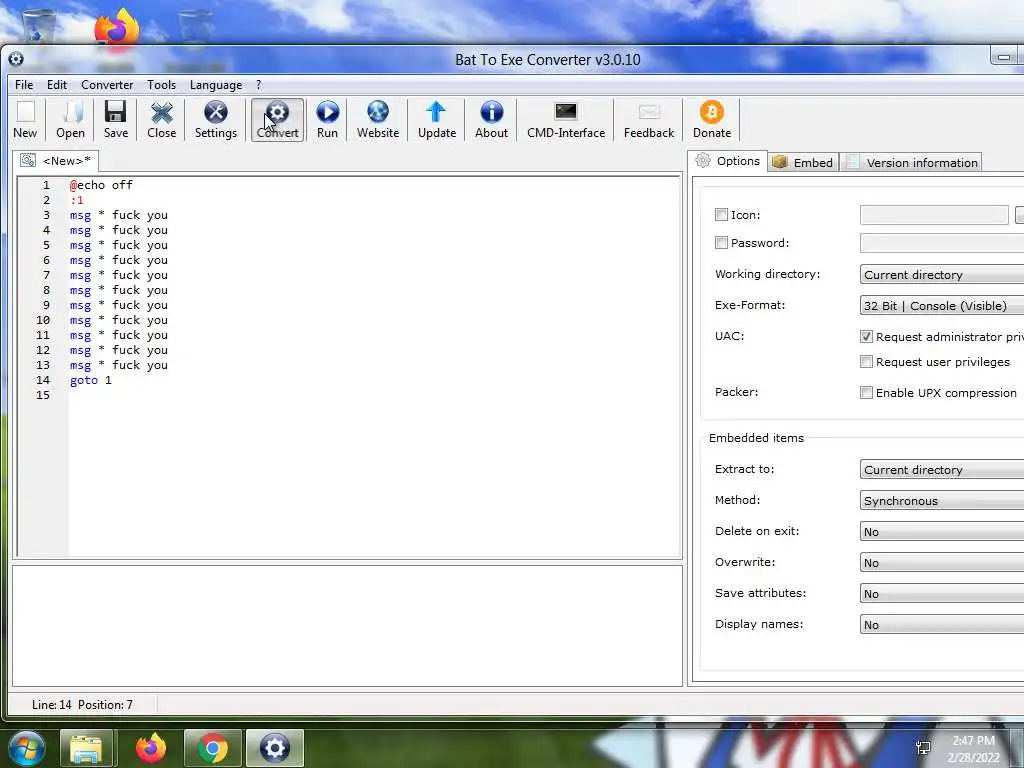Close current file with Close toolbar icon
The width and height of the screenshot is (1024, 768).
click(x=161, y=120)
